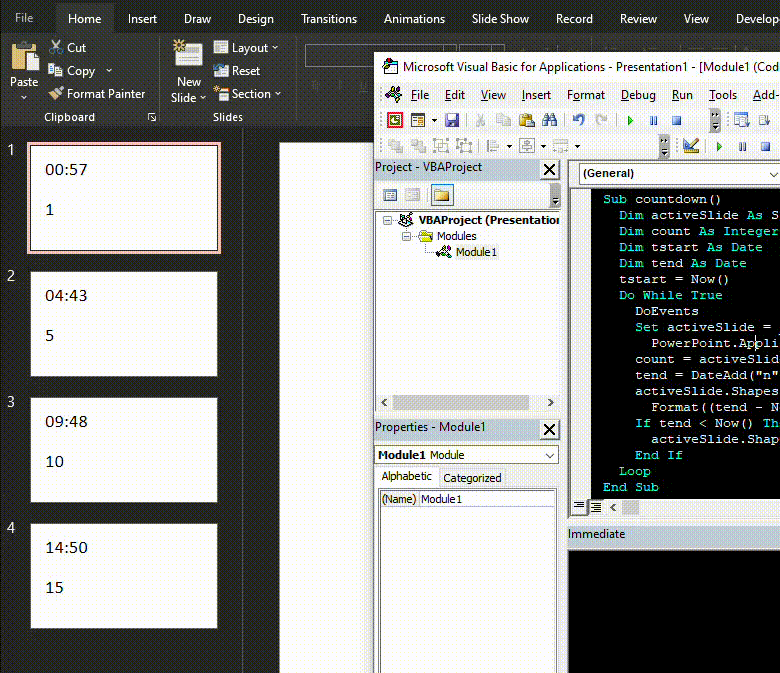Click the Insert UserForm icon
Image resolution: width=780 pixels, height=673 pixels.
418,120
